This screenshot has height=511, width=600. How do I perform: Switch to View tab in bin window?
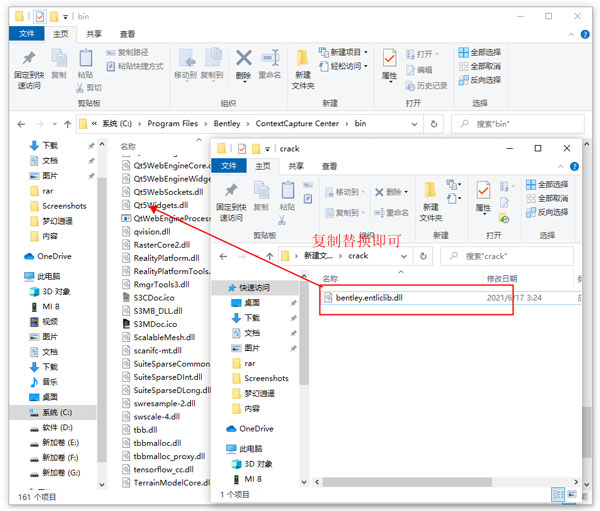coord(127,34)
